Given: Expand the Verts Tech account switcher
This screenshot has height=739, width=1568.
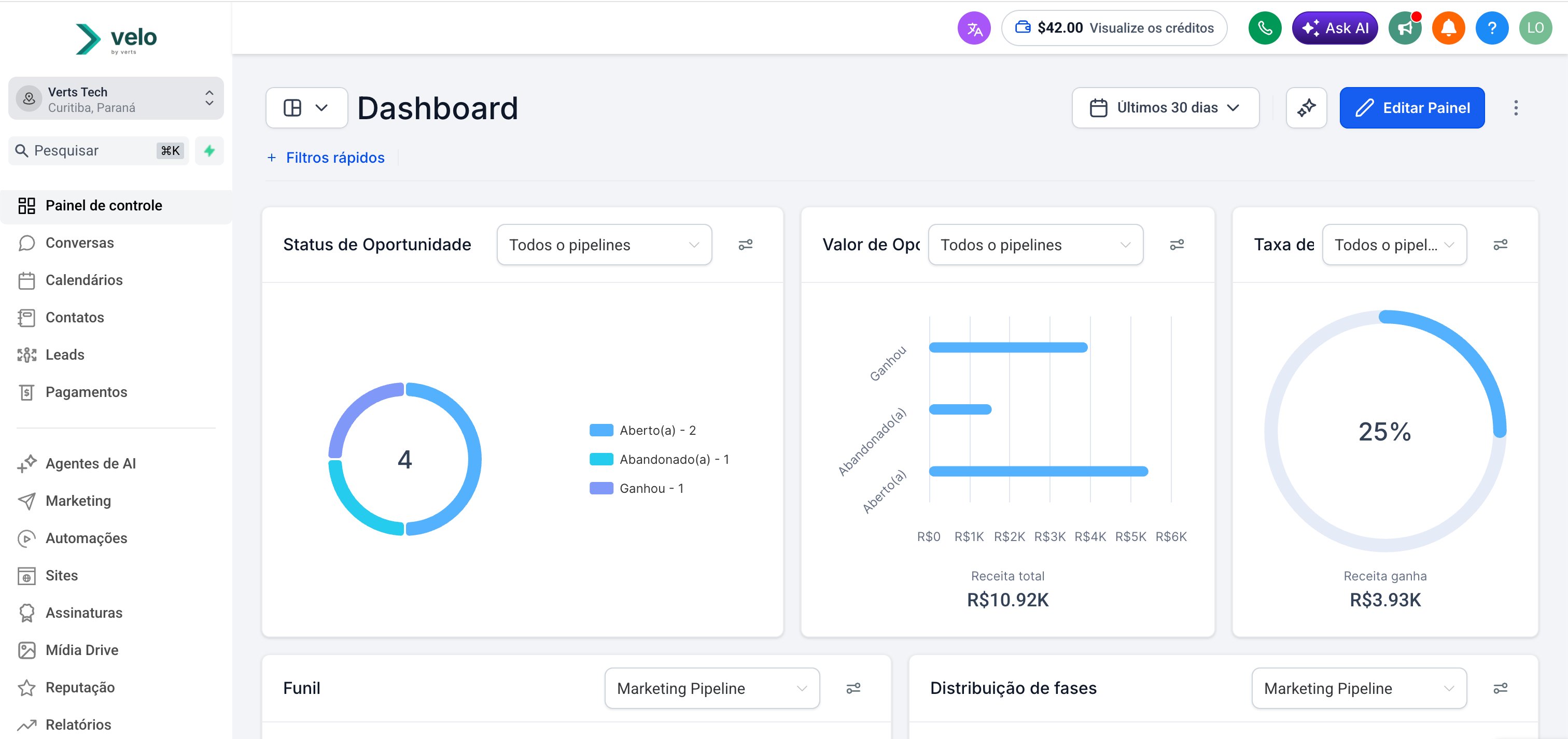Looking at the screenshot, I should click(116, 98).
